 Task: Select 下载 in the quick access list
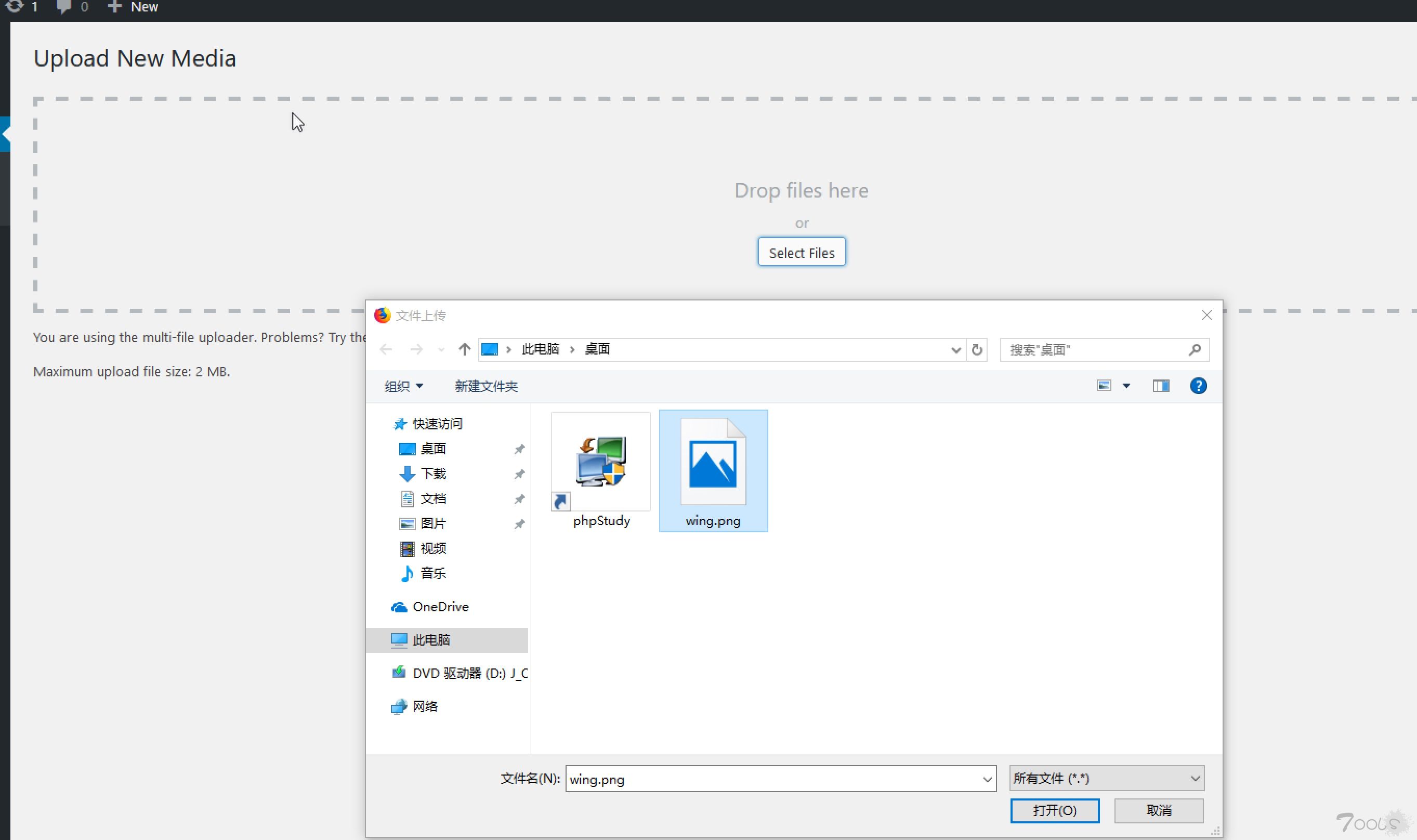433,473
